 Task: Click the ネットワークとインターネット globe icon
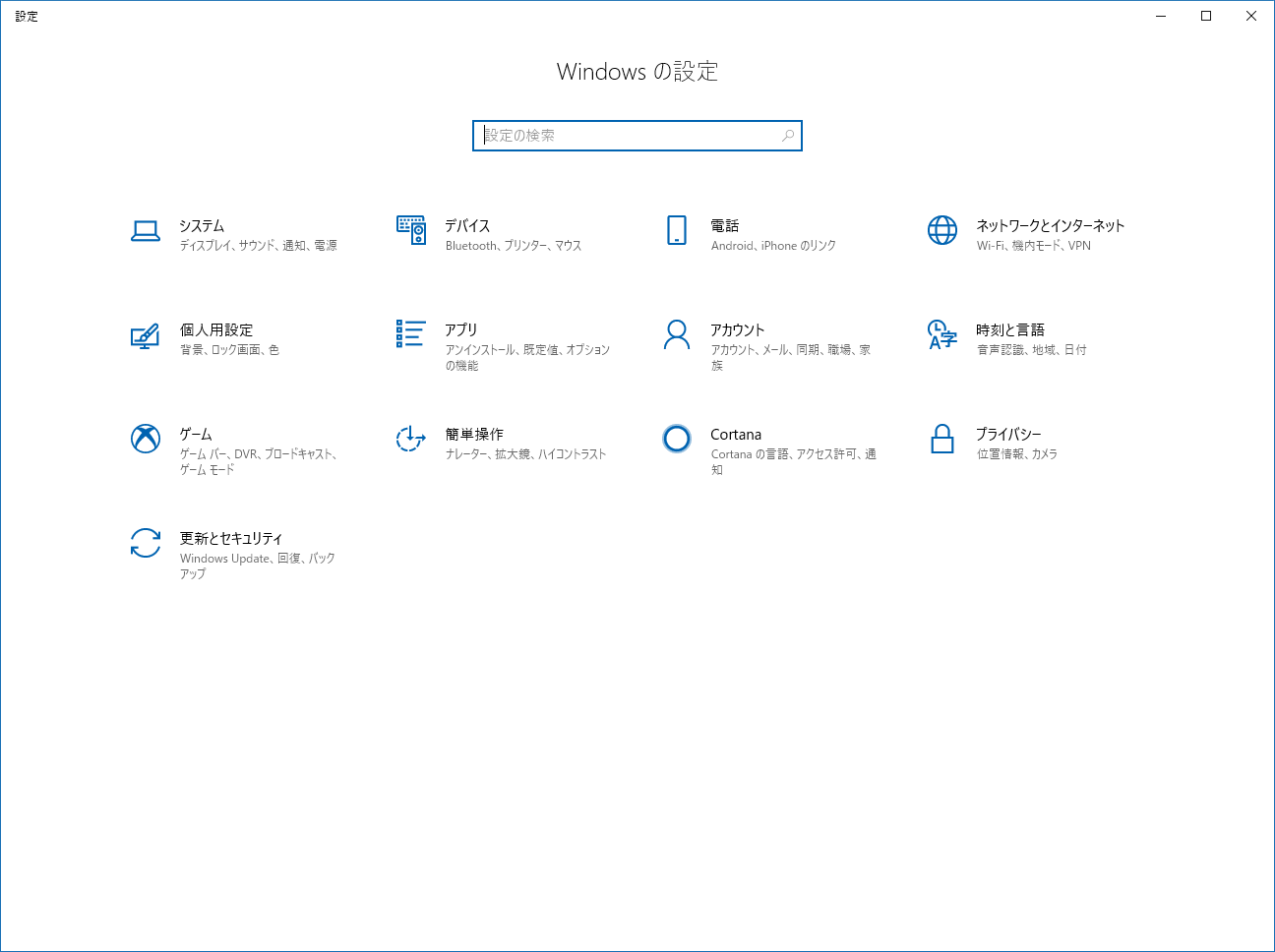942,230
